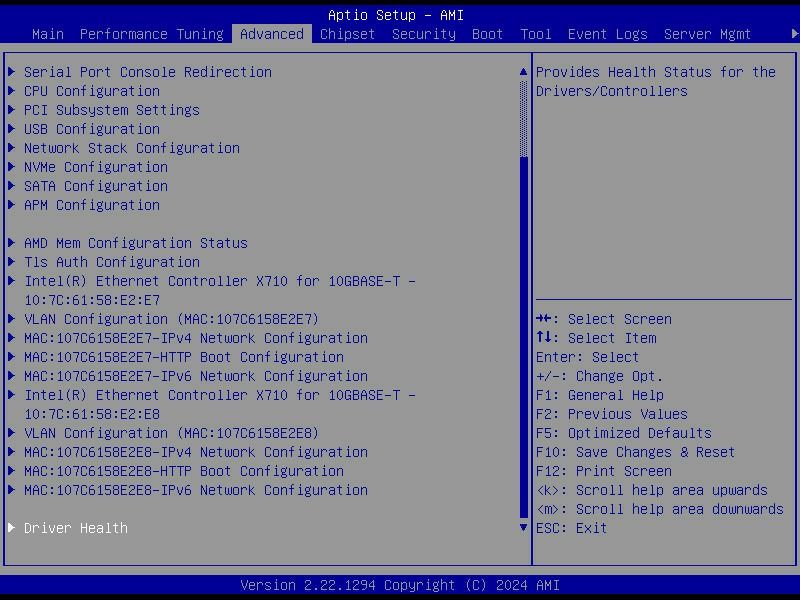Click the arrow before SATA Configuration

(x=12, y=186)
